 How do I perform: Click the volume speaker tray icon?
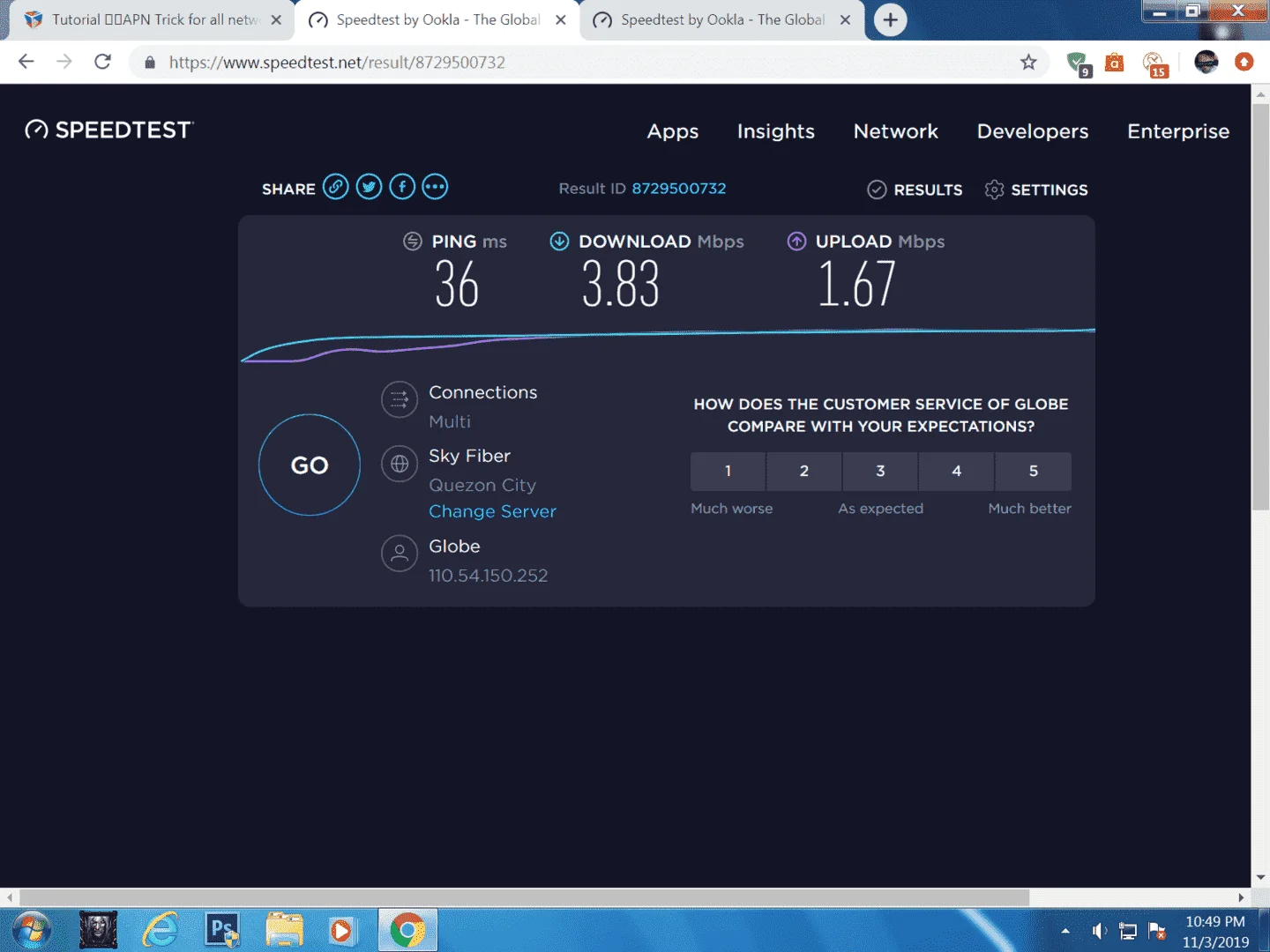tap(1099, 931)
